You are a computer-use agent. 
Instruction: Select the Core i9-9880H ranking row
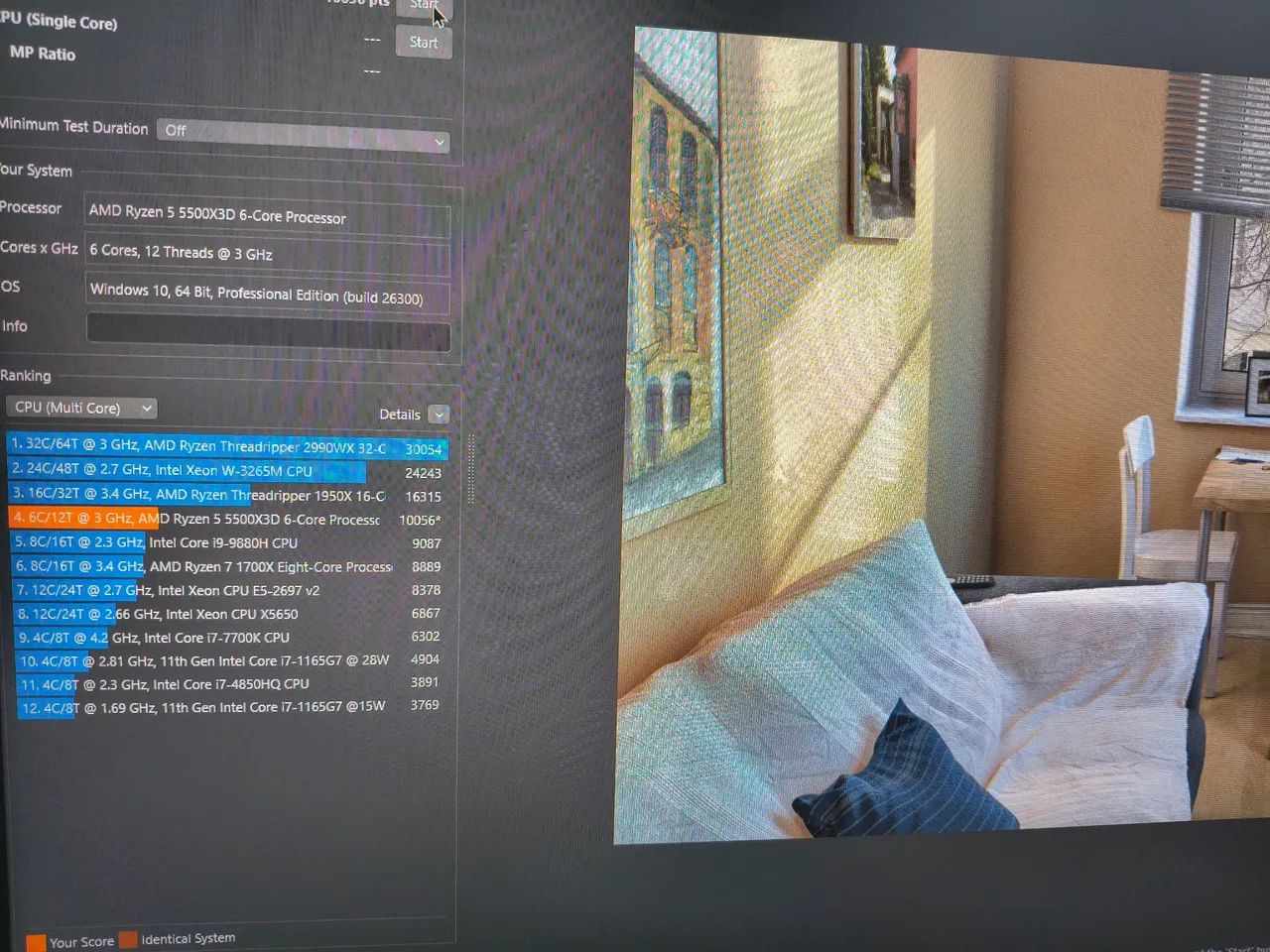pyautogui.click(x=227, y=542)
